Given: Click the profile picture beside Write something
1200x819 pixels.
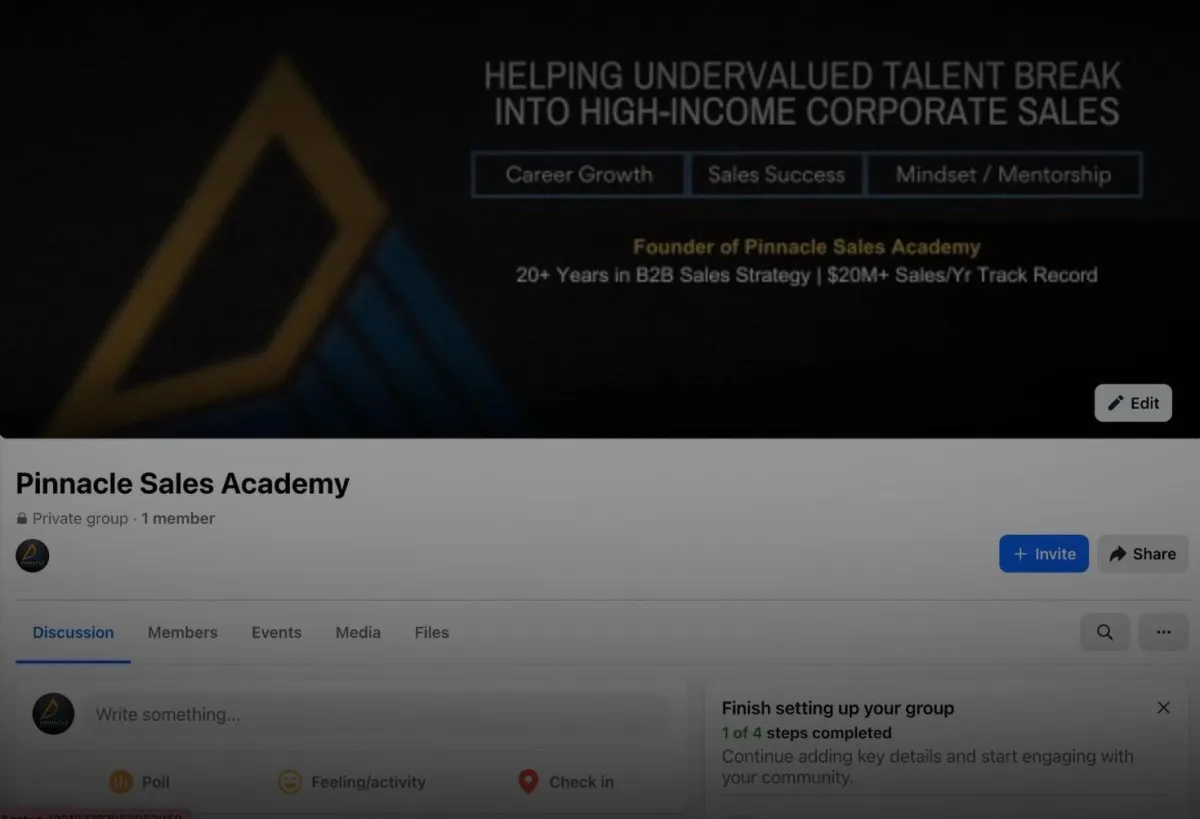Looking at the screenshot, I should [x=53, y=714].
